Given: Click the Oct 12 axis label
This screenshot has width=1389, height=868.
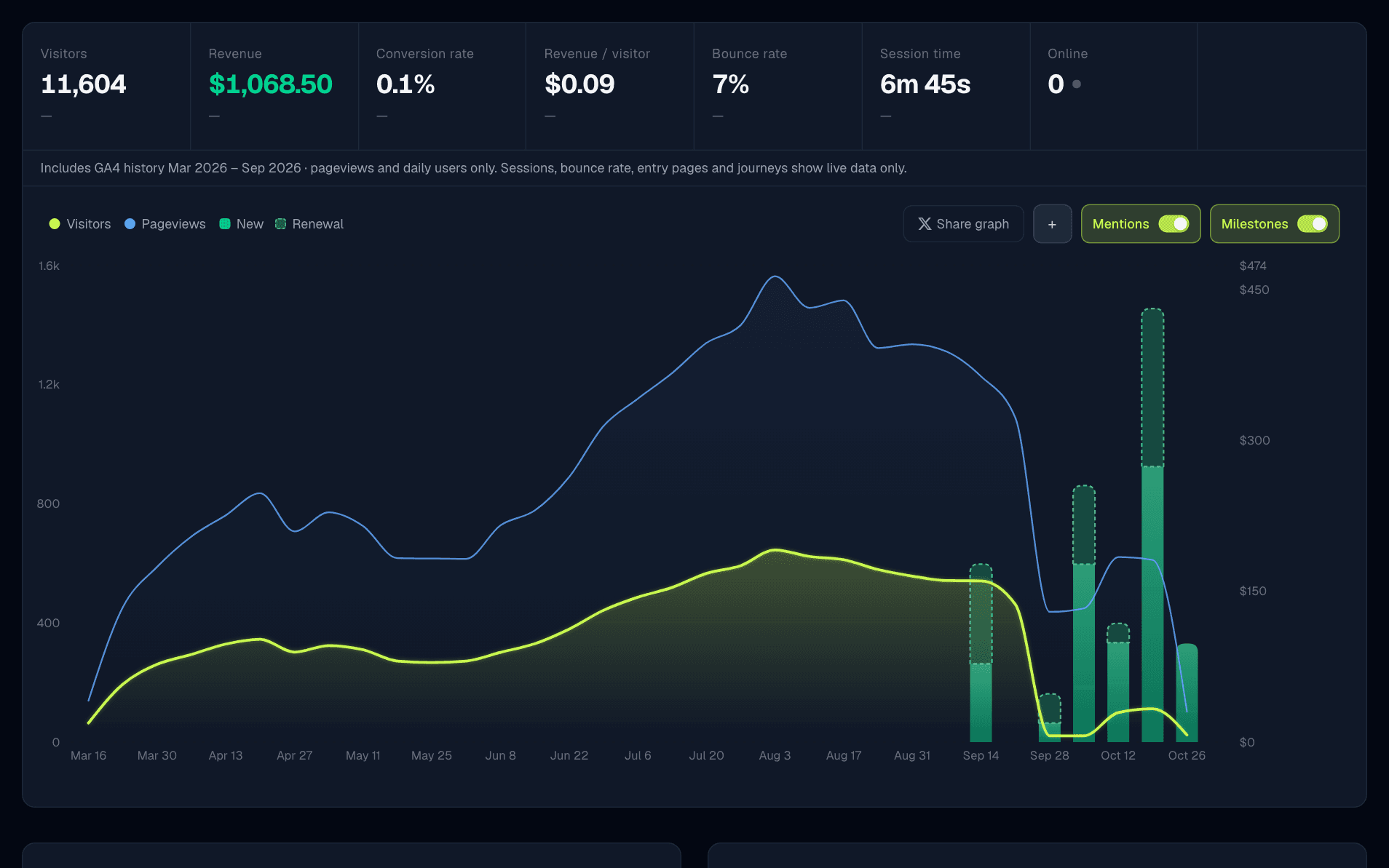Looking at the screenshot, I should click(x=1118, y=755).
